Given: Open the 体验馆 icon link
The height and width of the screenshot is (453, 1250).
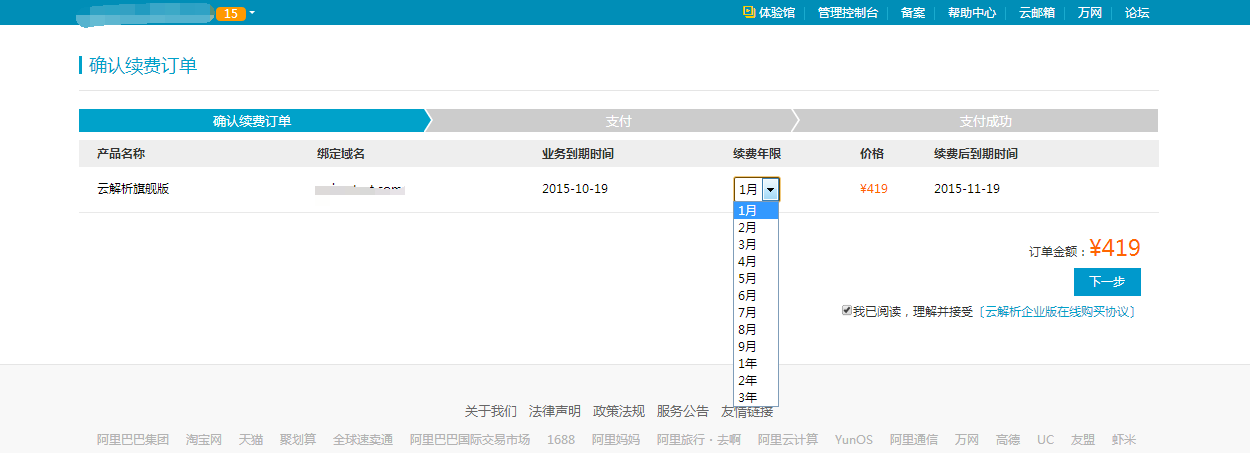Looking at the screenshot, I should point(749,13).
